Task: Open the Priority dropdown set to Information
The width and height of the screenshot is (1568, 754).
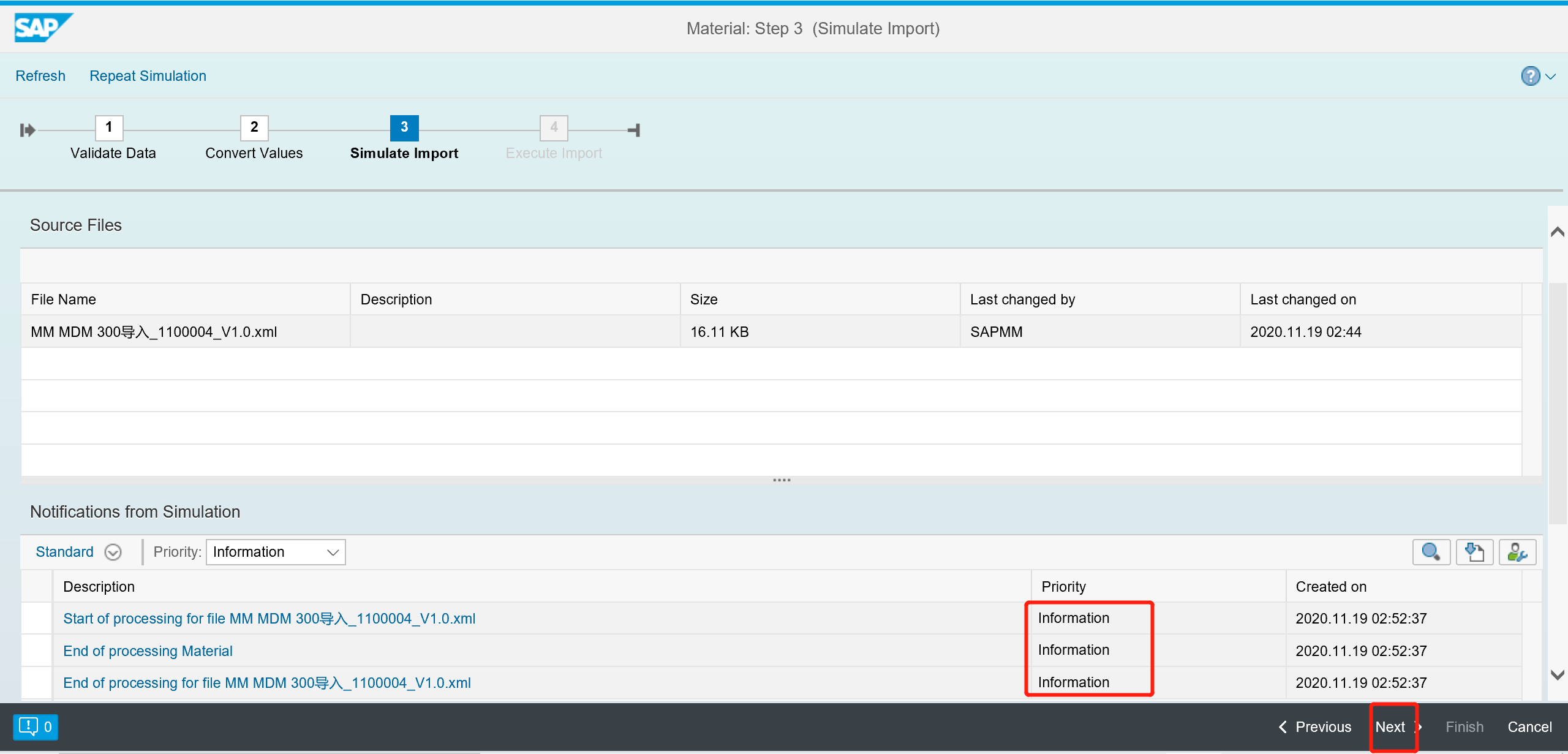Action: click(275, 551)
